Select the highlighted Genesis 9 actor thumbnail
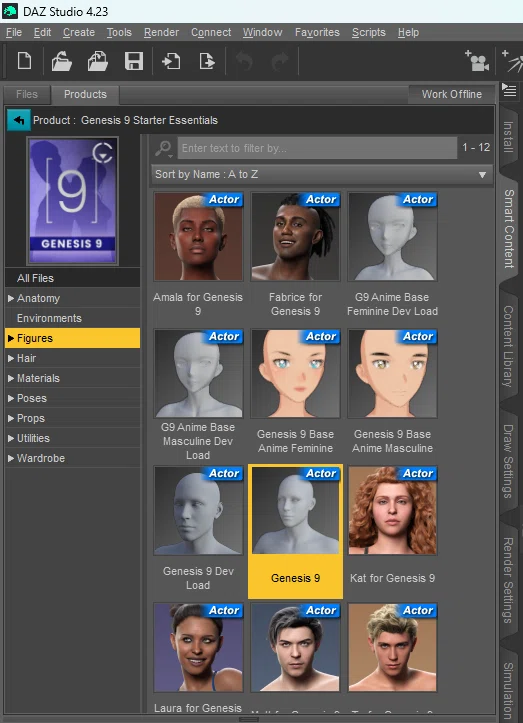523x723 pixels. tap(295, 510)
